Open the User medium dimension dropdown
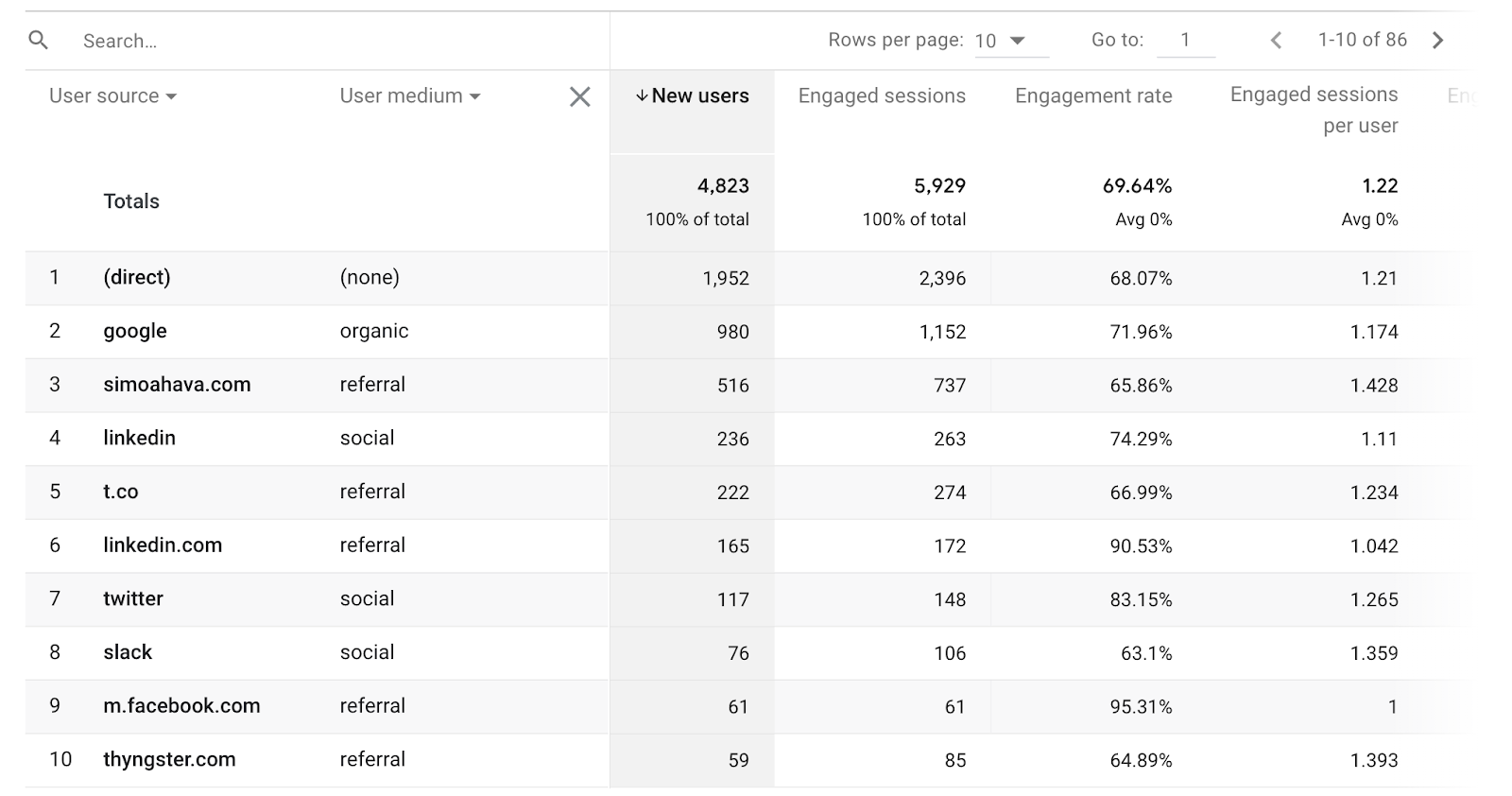The image size is (1512, 796). pyautogui.click(x=409, y=95)
